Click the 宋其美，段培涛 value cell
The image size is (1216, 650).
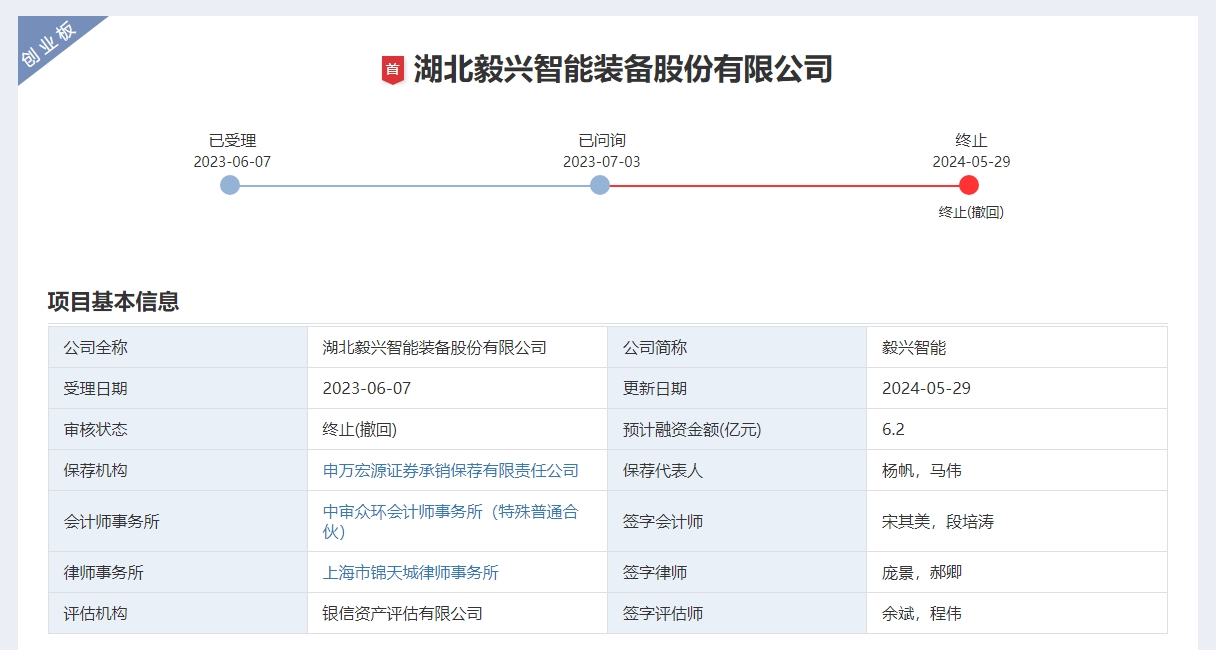pyautogui.click(x=1017, y=521)
